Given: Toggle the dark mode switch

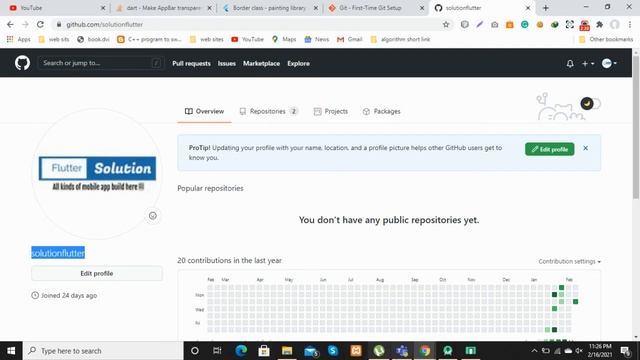Looking at the screenshot, I should pos(591,104).
